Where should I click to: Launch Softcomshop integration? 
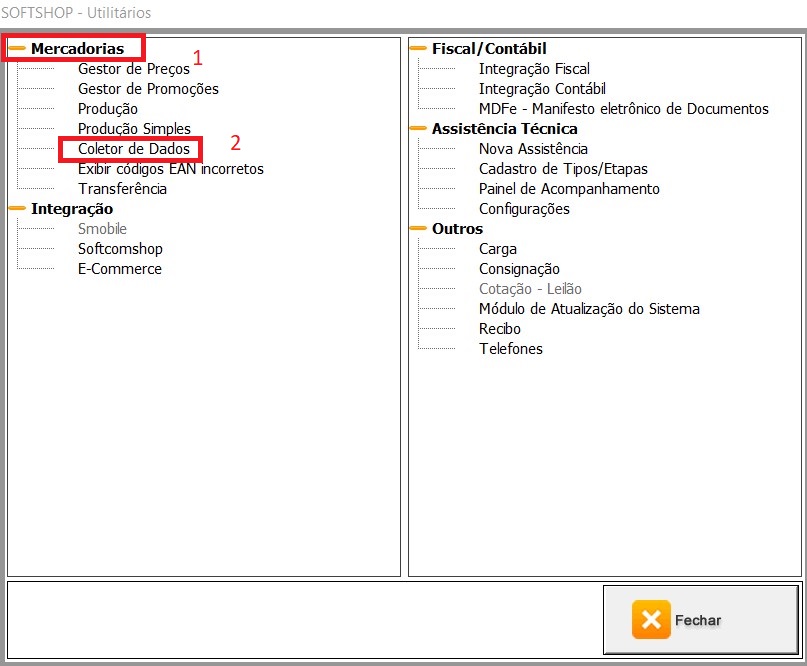pyautogui.click(x=120, y=249)
